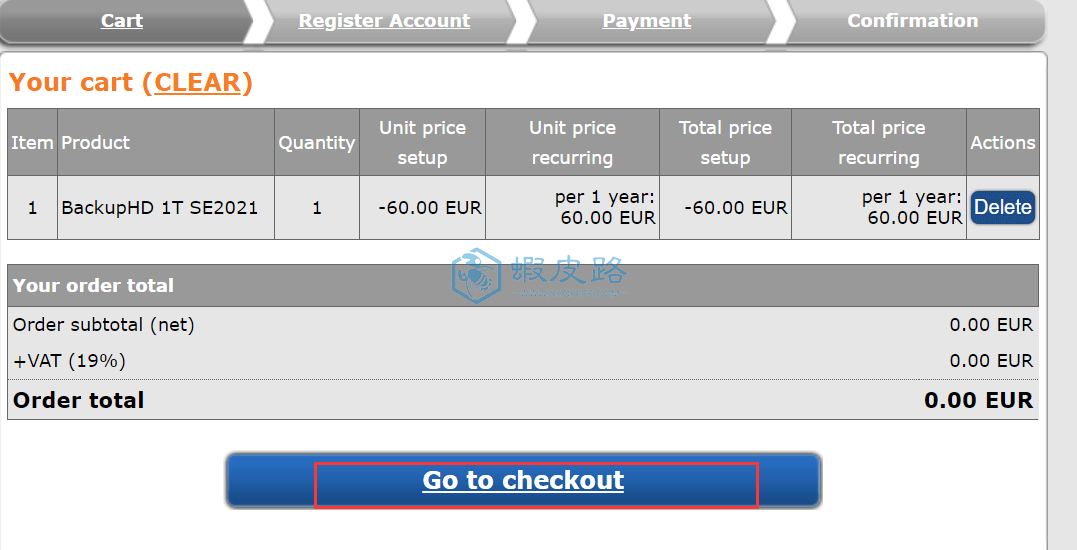1077x550 pixels.
Task: Click the Product column header
Action: click(95, 143)
